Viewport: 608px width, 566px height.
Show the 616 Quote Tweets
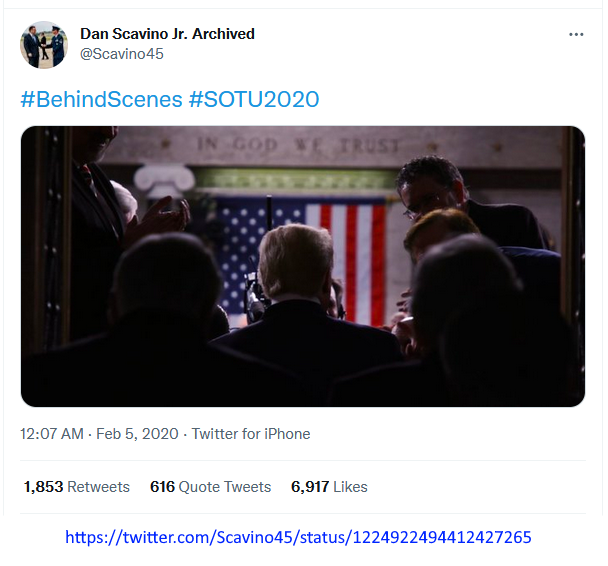pyautogui.click(x=210, y=487)
